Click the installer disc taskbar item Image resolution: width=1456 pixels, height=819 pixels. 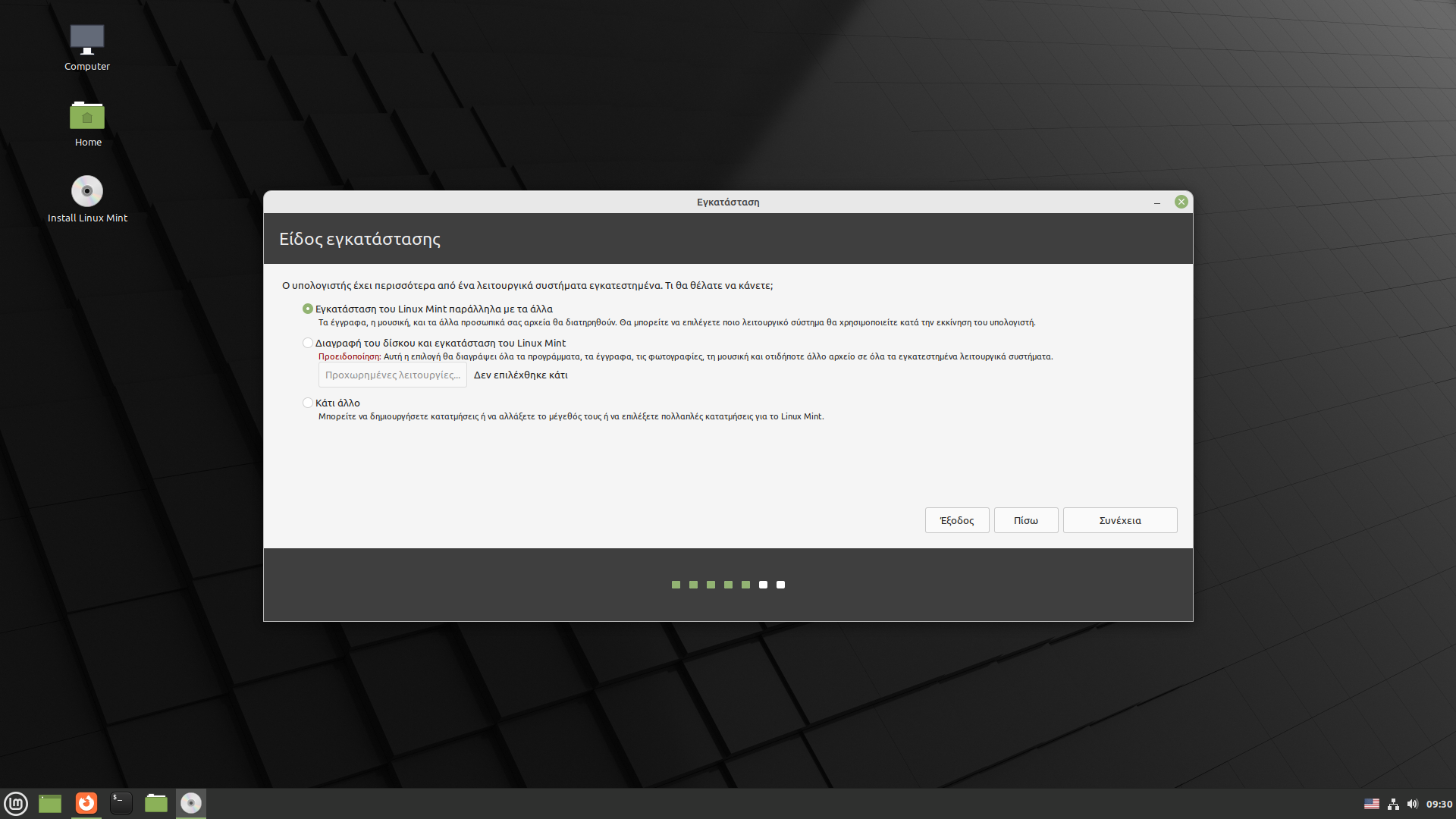[x=191, y=803]
